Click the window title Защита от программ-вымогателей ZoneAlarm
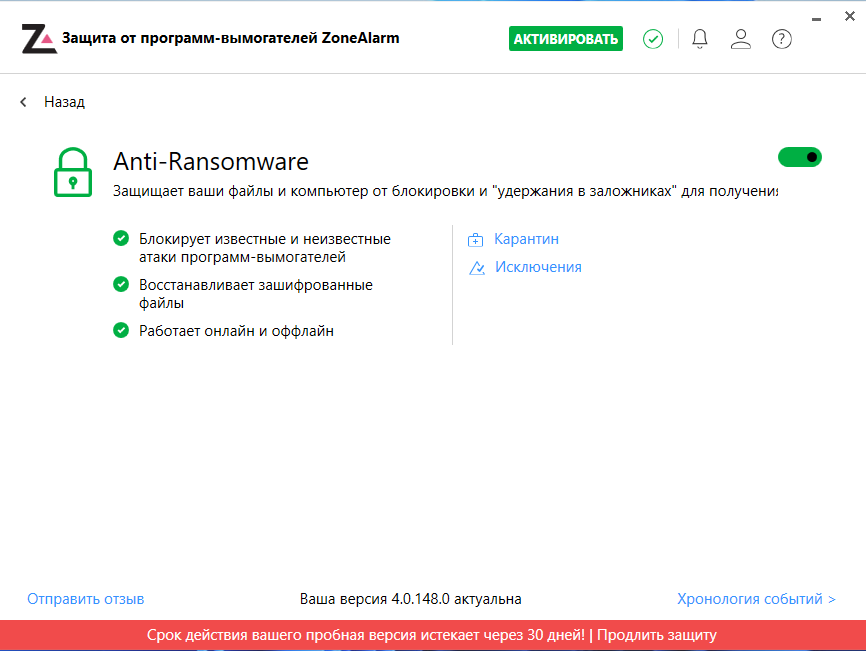The height and width of the screenshot is (651, 866). coord(230,38)
